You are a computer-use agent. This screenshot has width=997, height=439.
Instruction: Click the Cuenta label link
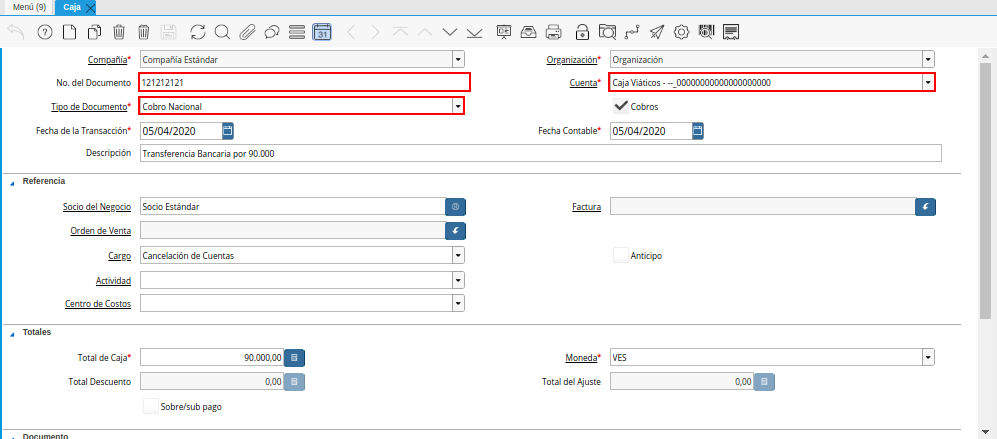tap(583, 82)
